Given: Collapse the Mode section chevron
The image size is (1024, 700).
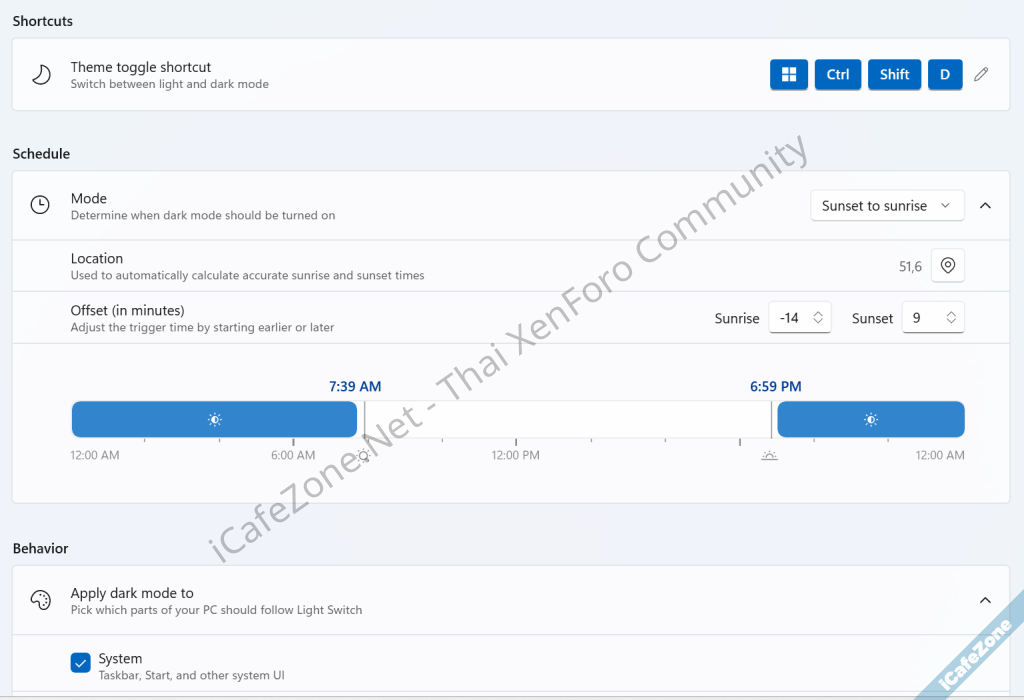Looking at the screenshot, I should (x=985, y=205).
